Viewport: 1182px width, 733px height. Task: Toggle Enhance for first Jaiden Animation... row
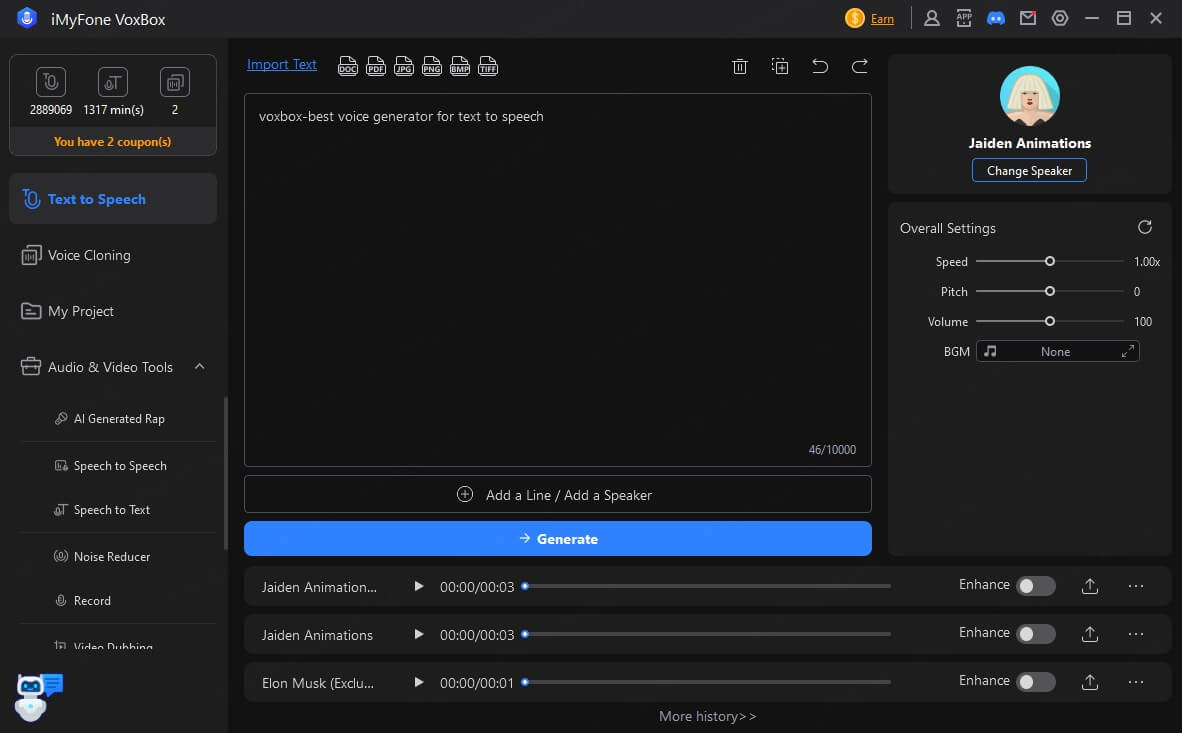(x=1036, y=586)
